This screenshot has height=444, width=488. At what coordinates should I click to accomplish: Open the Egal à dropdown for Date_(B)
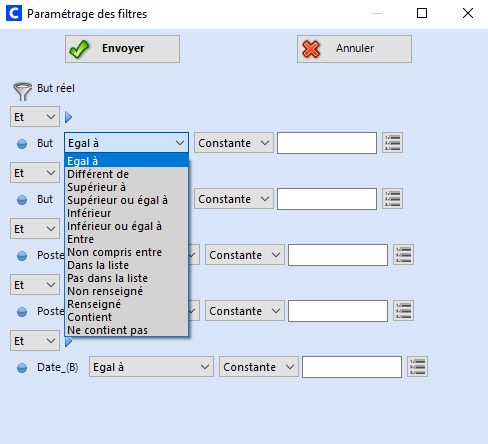click(151, 367)
